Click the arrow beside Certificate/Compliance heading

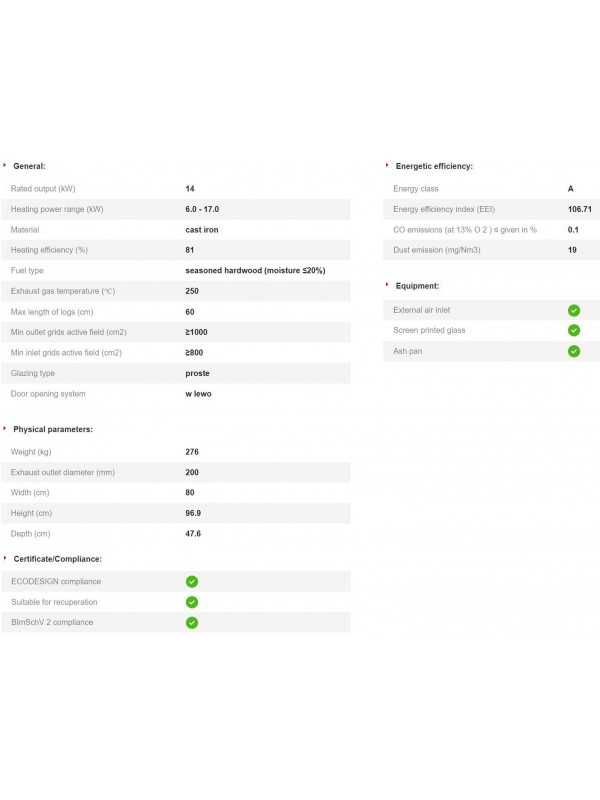(x=5, y=558)
